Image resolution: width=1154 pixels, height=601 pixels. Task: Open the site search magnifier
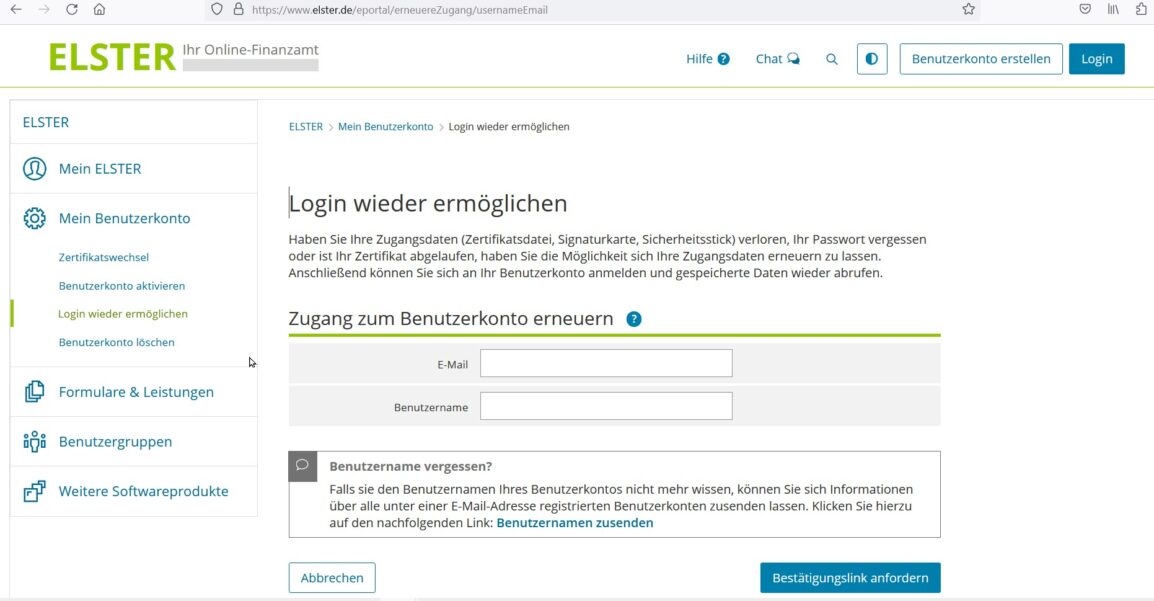(832, 59)
